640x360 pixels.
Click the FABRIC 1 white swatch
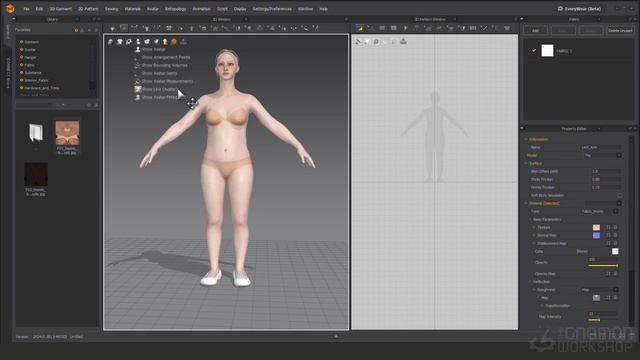click(x=547, y=51)
